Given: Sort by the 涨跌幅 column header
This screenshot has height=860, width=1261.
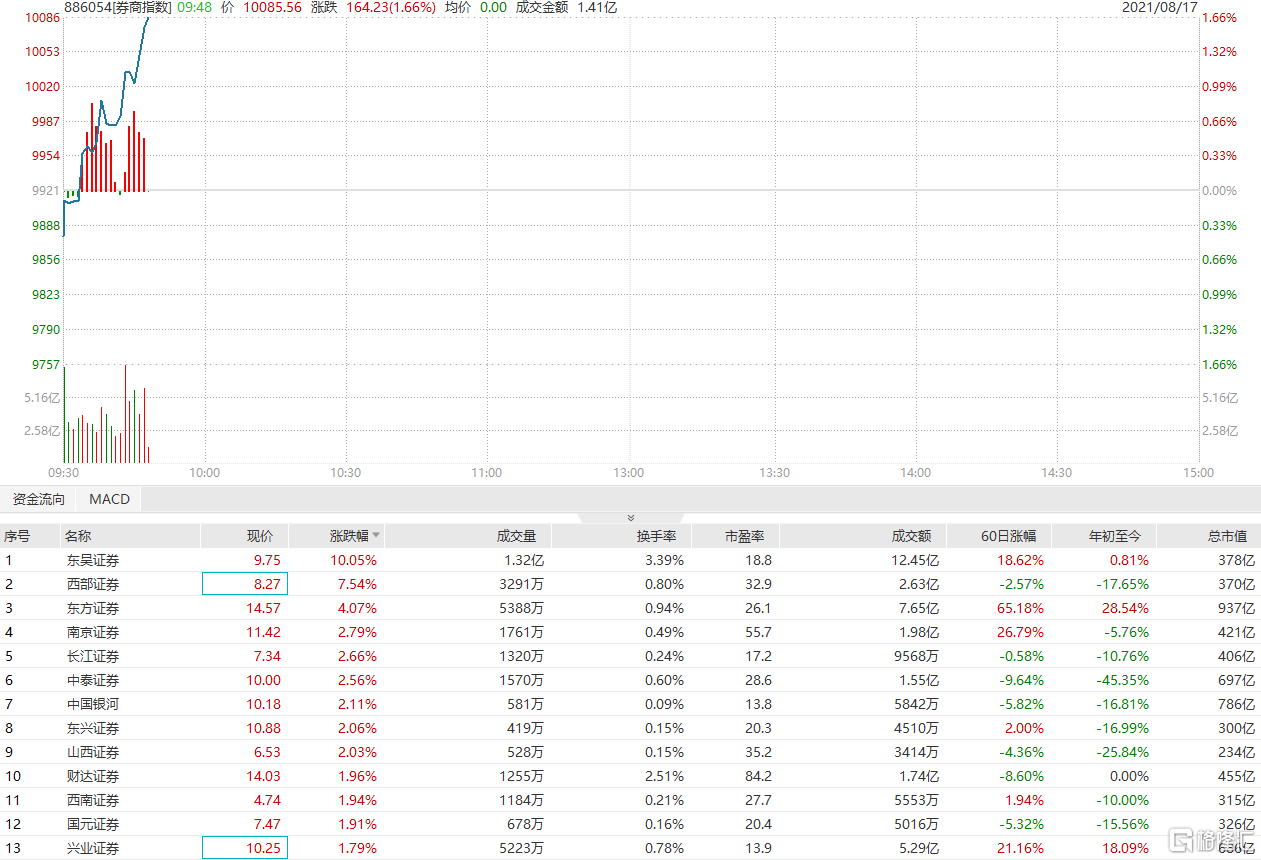Looking at the screenshot, I should [x=349, y=536].
